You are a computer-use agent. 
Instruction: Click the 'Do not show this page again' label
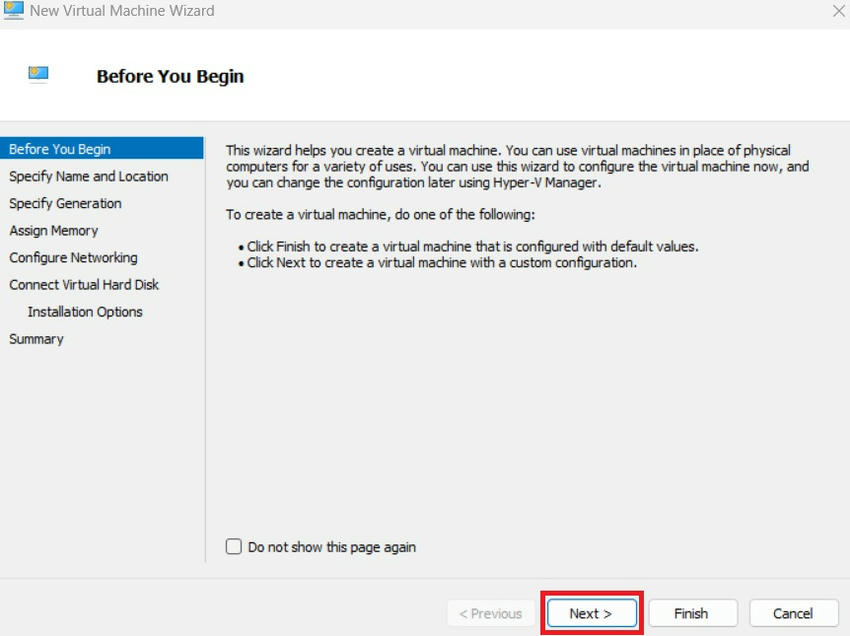click(332, 547)
